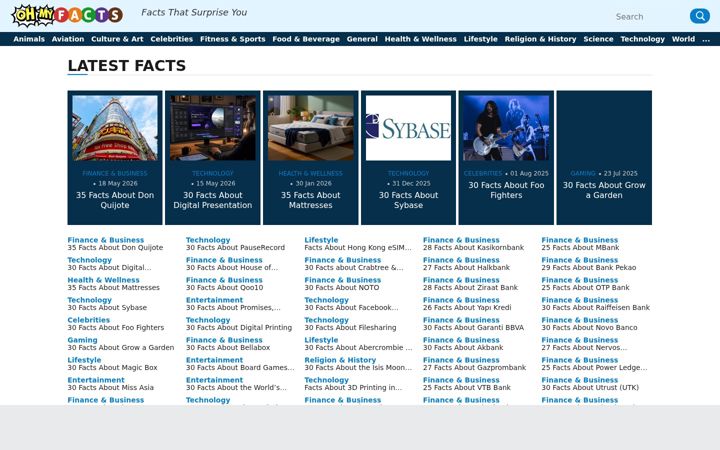Viewport: 720px width, 450px height.
Task: Open list link 30 Facts About Raiffeisen Bank
Action: pyautogui.click(x=596, y=307)
